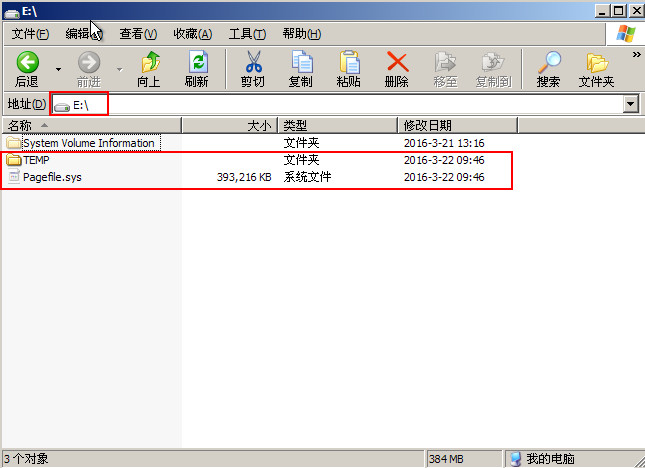
Task: Delete selection with the red 删除 X
Action: [x=397, y=69]
